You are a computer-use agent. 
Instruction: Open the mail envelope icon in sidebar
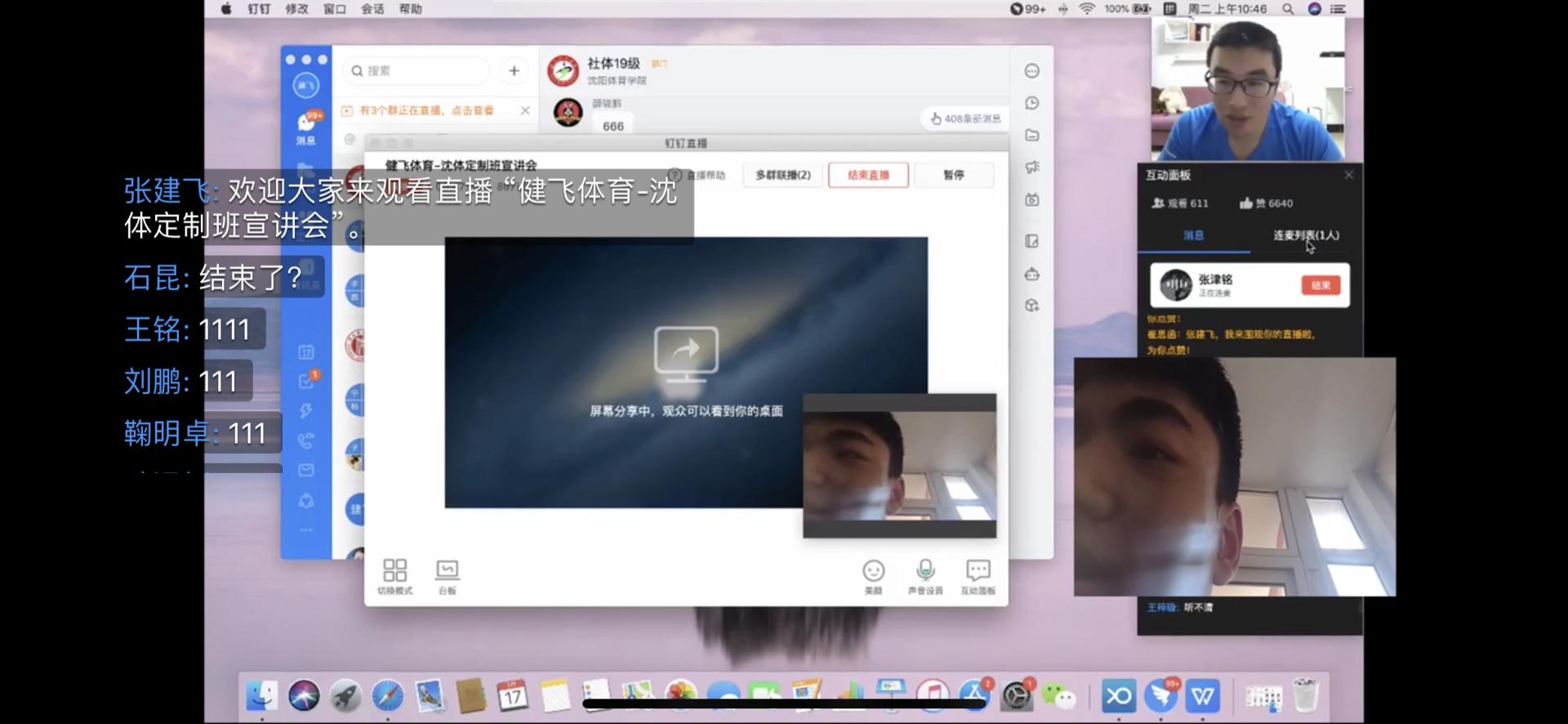306,470
